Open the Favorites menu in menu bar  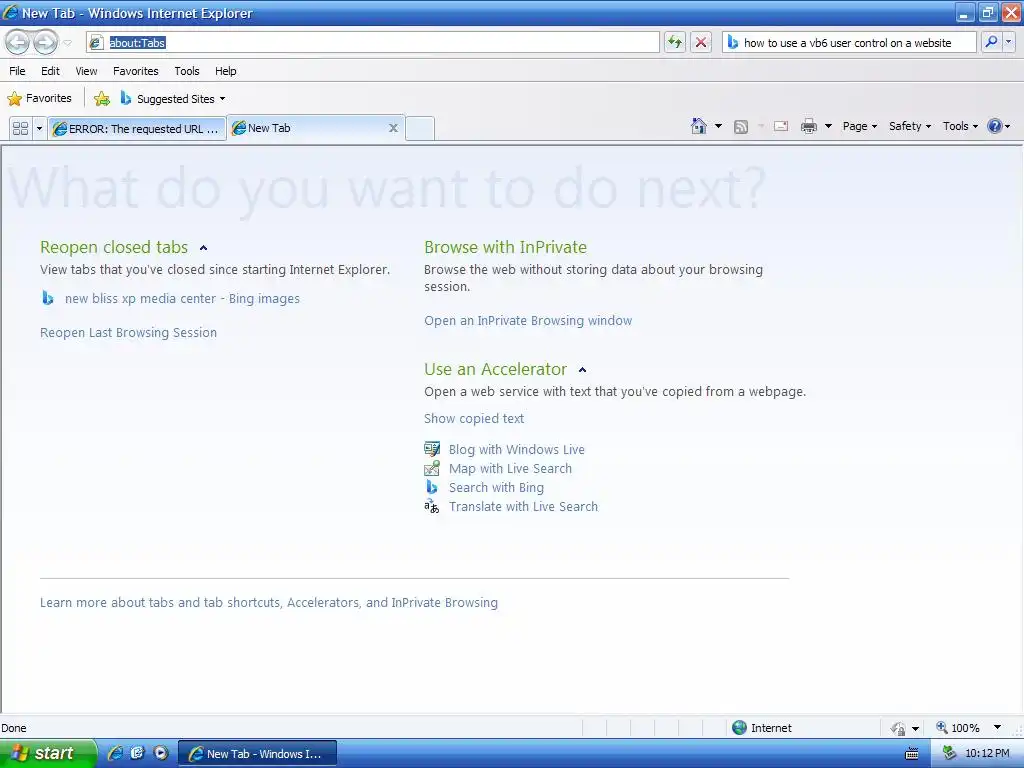[135, 71]
